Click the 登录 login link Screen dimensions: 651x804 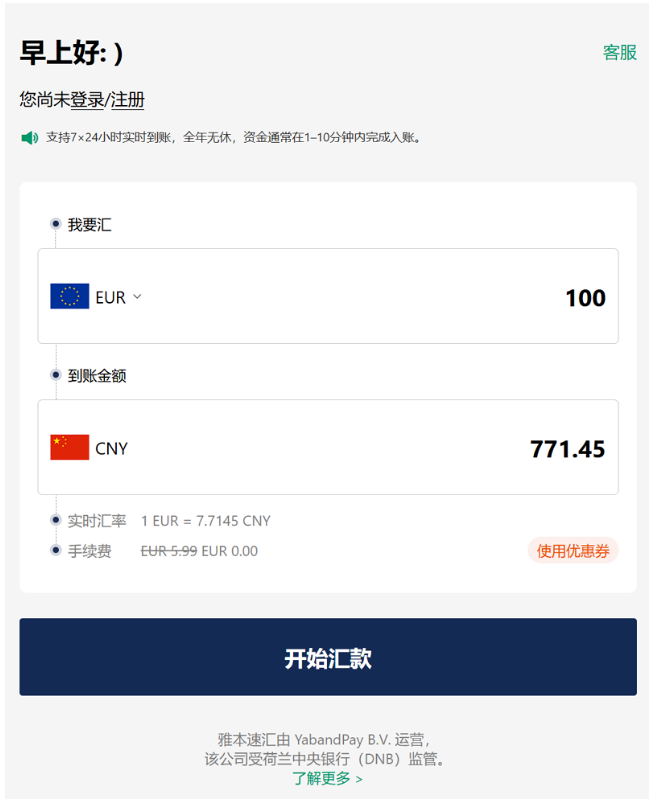tap(87, 99)
